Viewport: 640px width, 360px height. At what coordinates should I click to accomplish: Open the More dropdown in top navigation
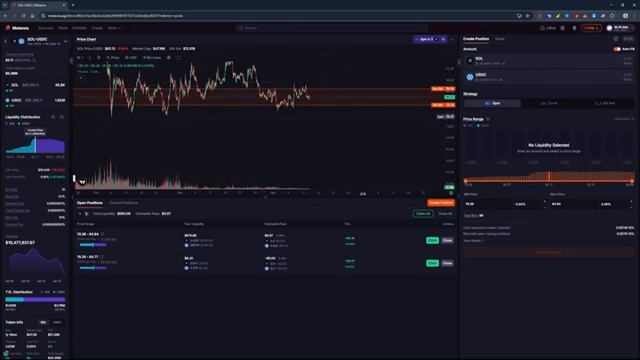(x=114, y=28)
